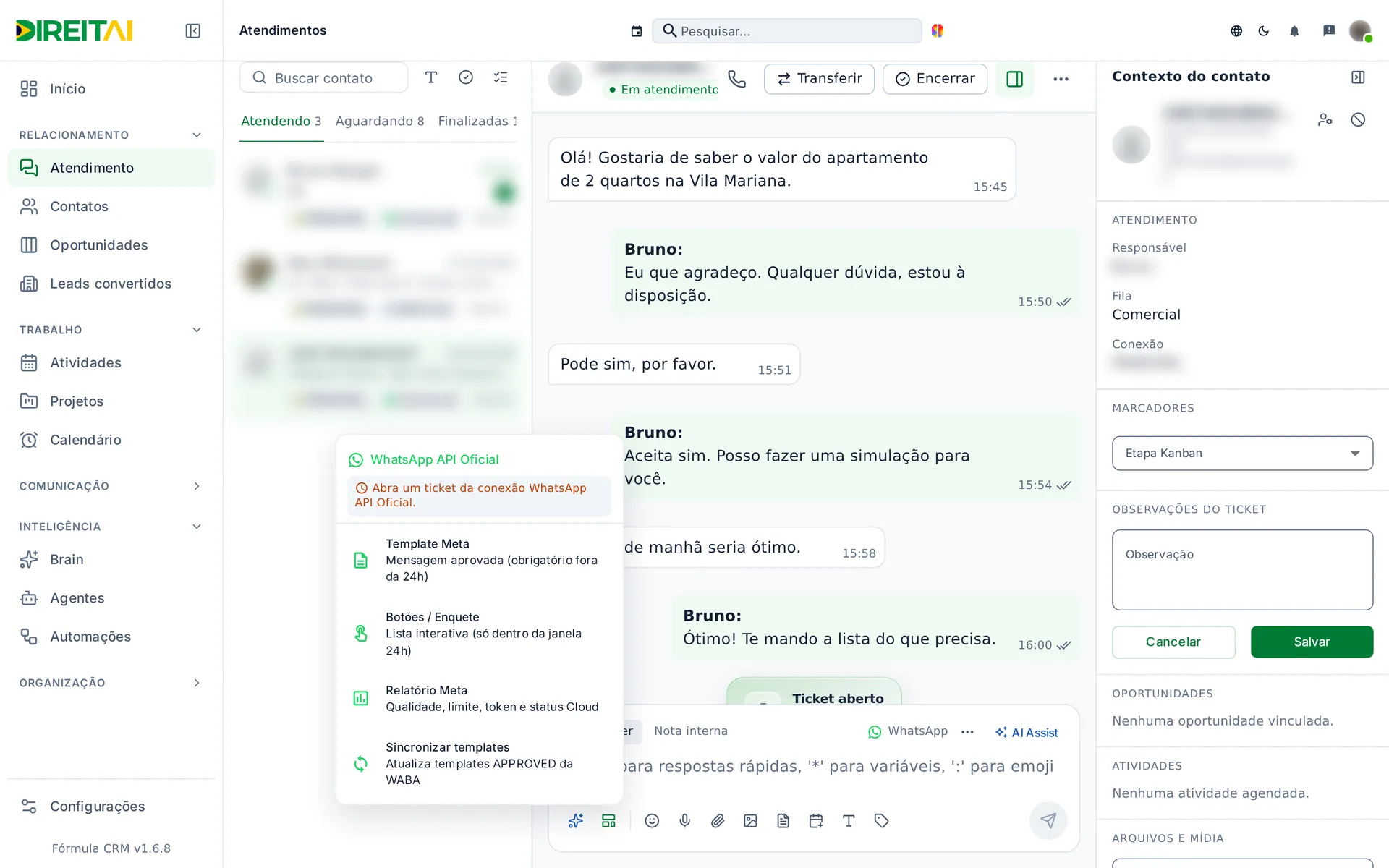Expand the COMUNICAÇÃO section
The width and height of the screenshot is (1389, 868).
(197, 486)
